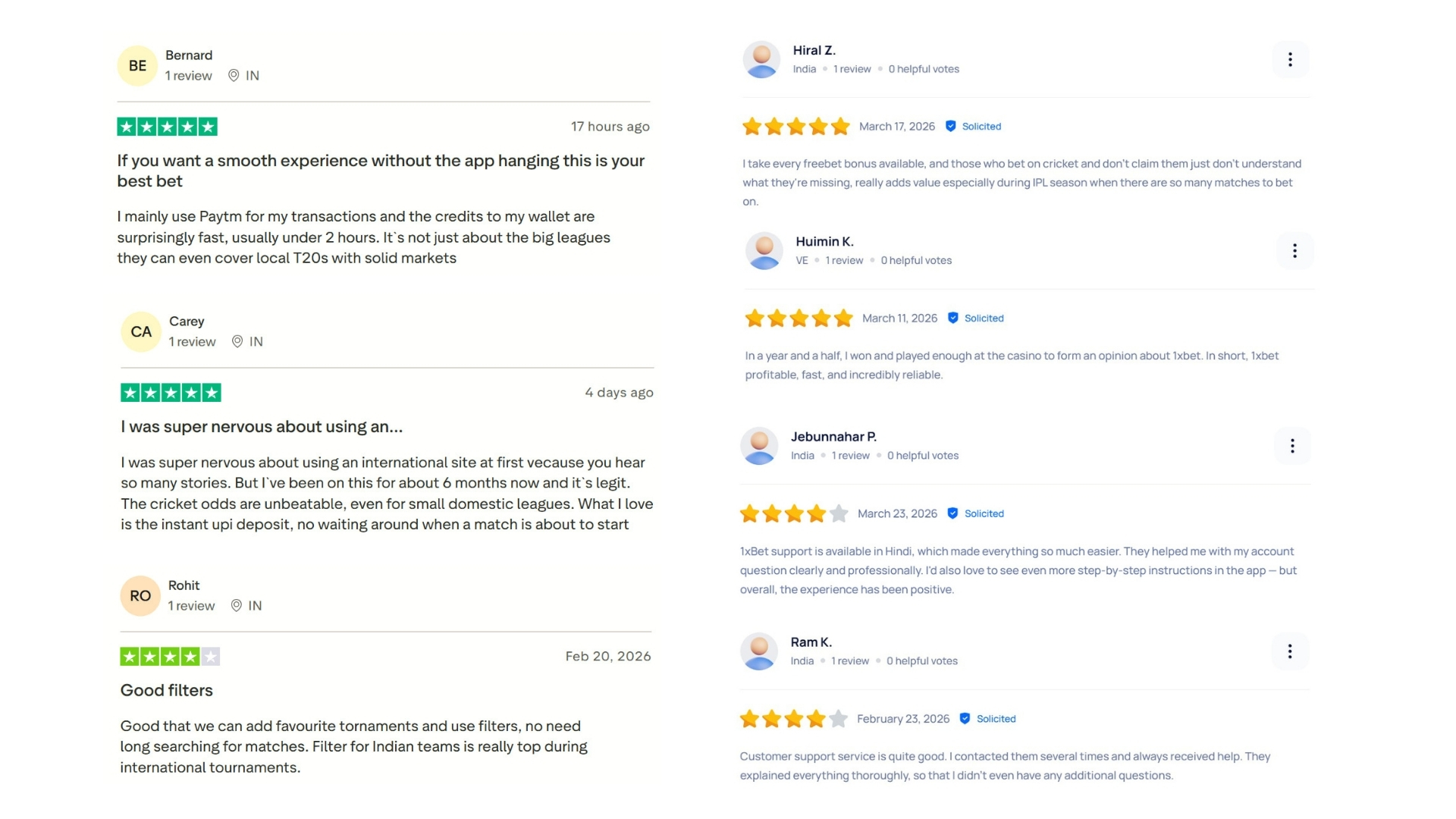Viewport: 1456px width, 819px height.
Task: Click the March 23, 2026 review date
Action: pyautogui.click(x=897, y=513)
